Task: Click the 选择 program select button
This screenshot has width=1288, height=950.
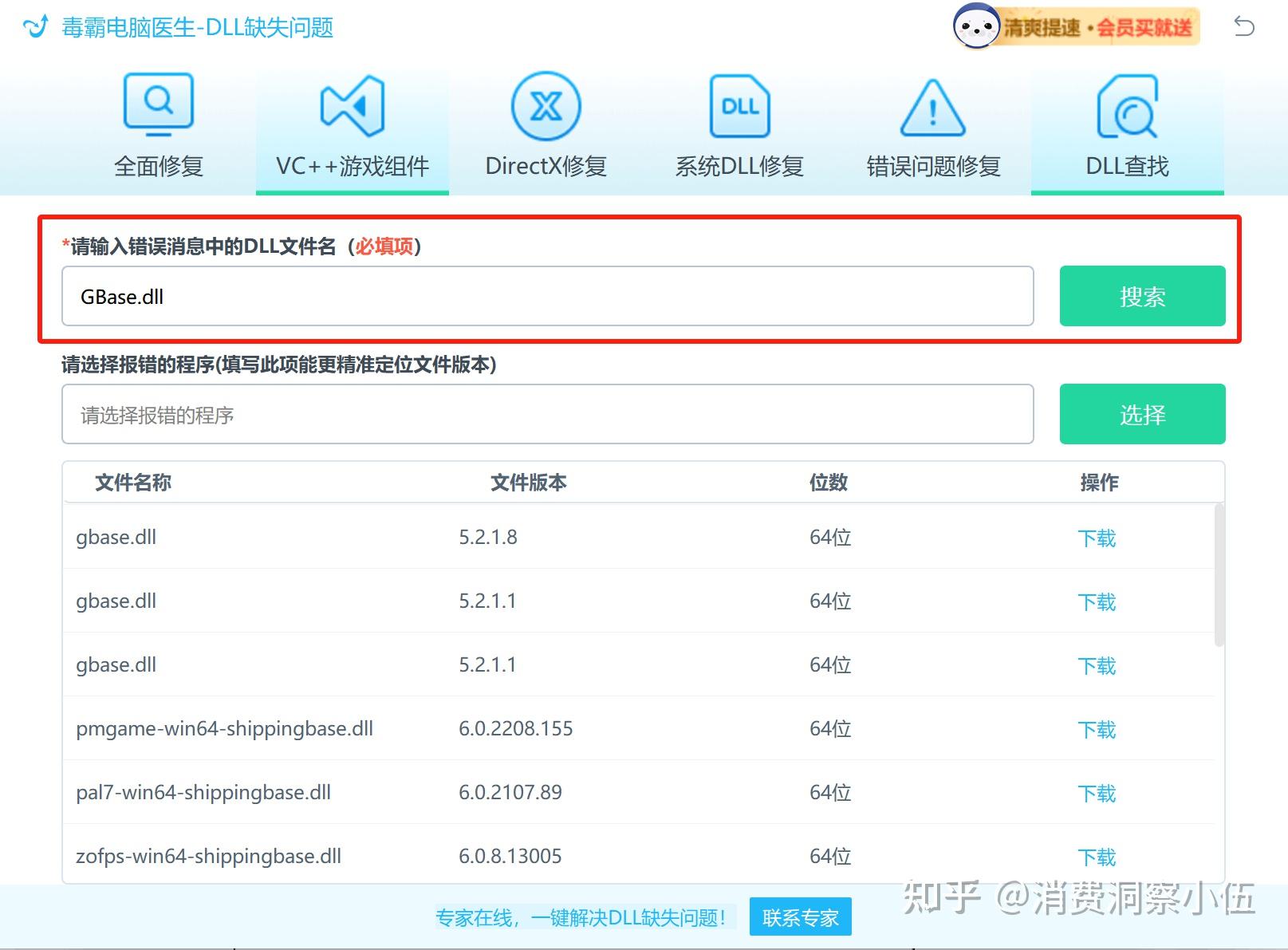Action: pyautogui.click(x=1141, y=414)
